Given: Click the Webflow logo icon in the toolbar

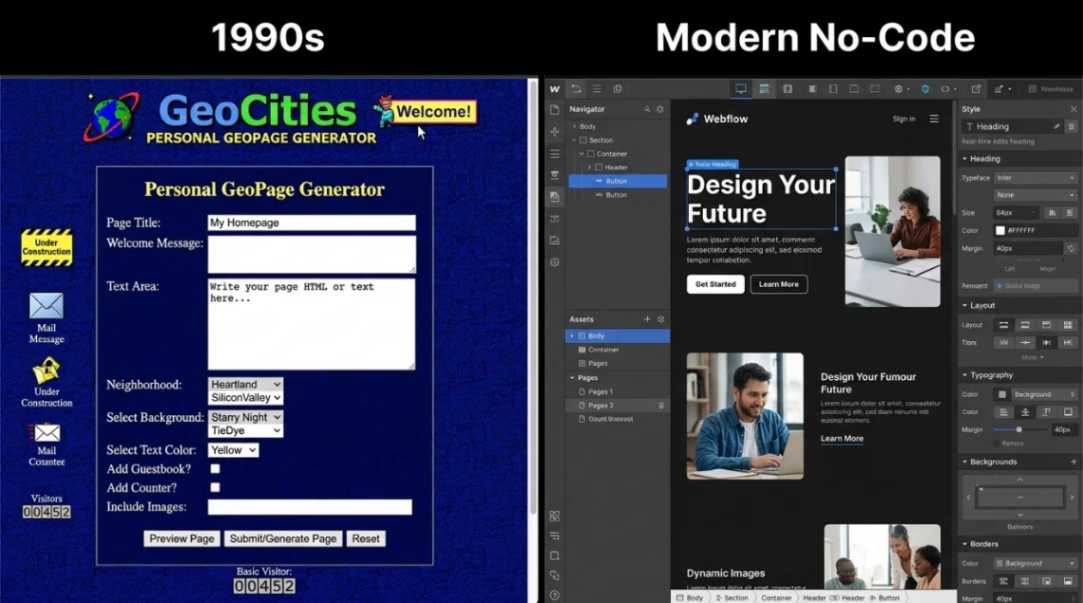Looking at the screenshot, I should (x=555, y=88).
